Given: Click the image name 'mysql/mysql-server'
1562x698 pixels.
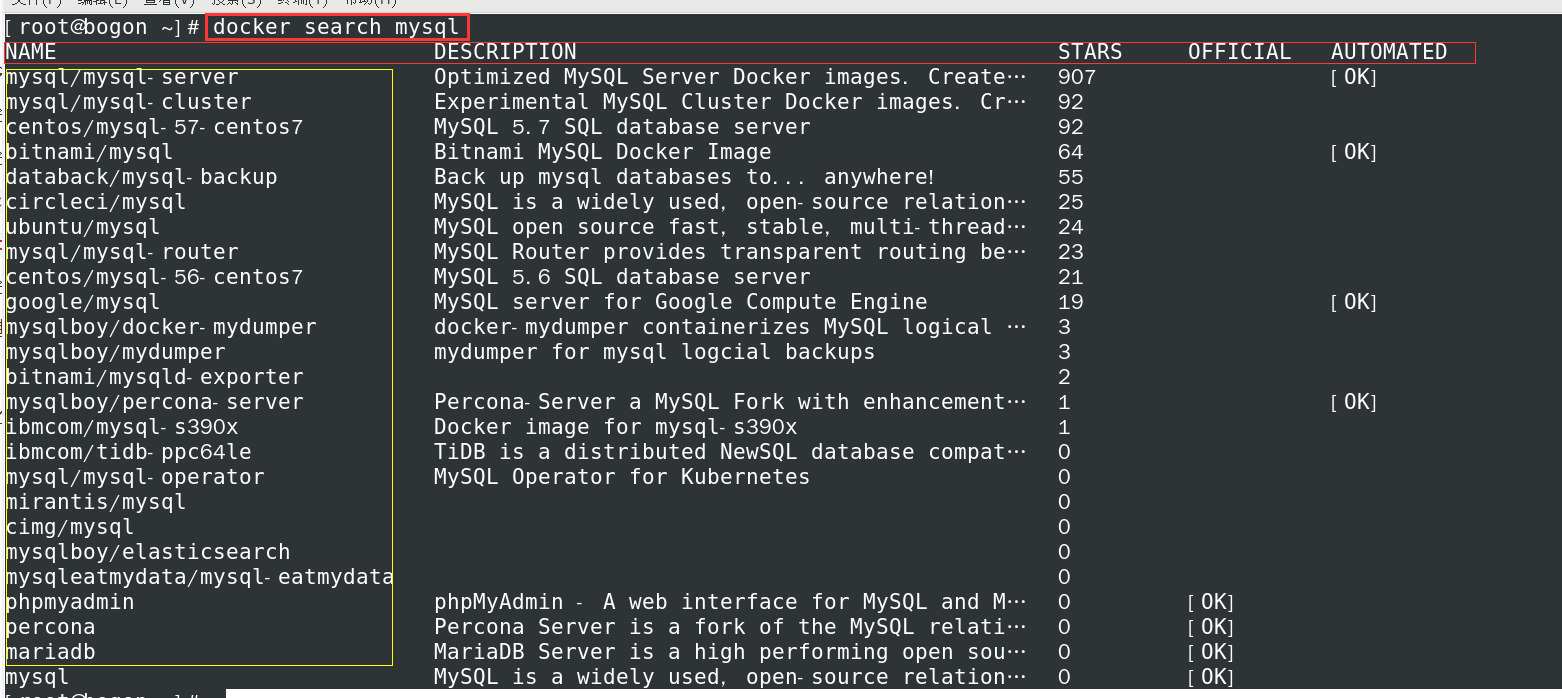Looking at the screenshot, I should coord(122,77).
